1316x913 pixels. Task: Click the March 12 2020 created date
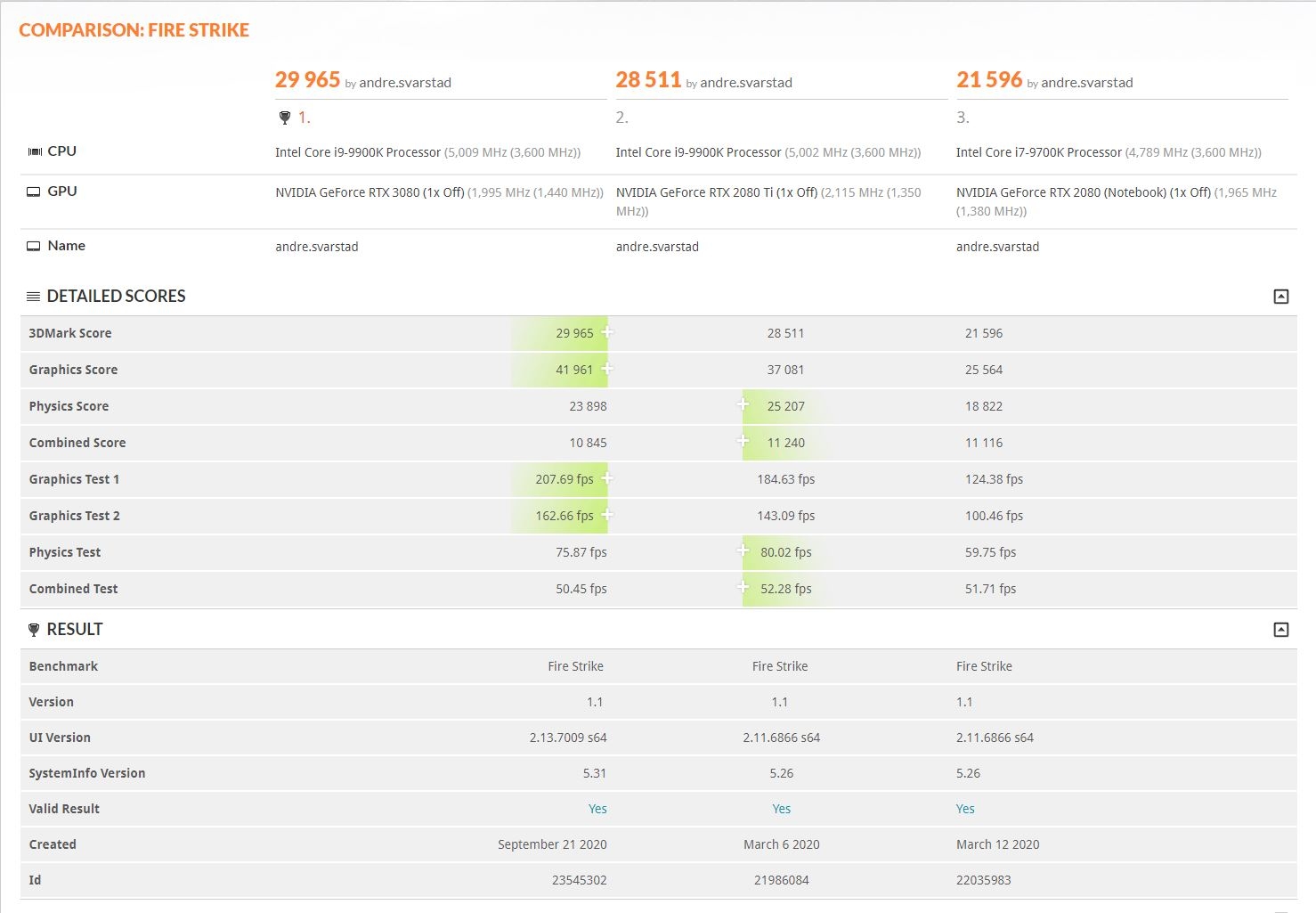[998, 844]
